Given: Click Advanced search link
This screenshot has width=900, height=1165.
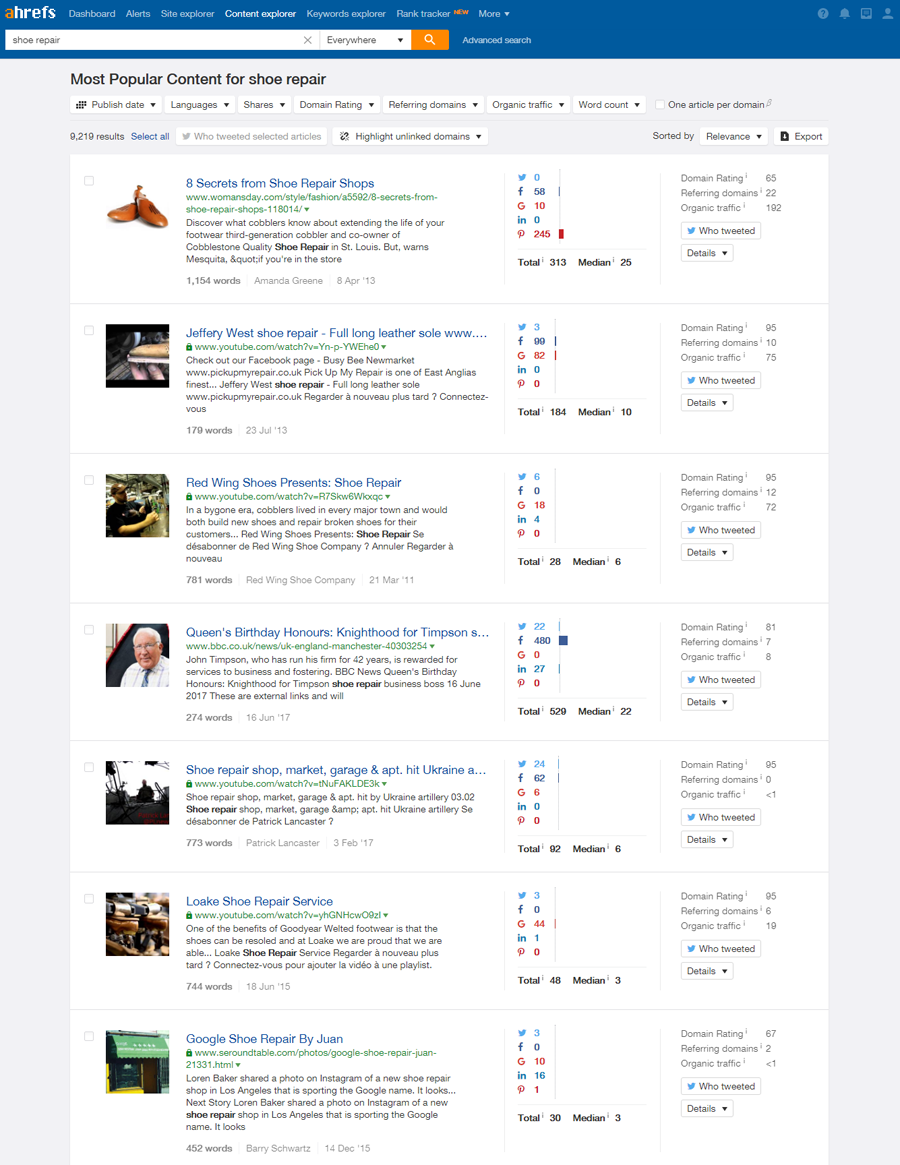Looking at the screenshot, I should (x=496, y=40).
